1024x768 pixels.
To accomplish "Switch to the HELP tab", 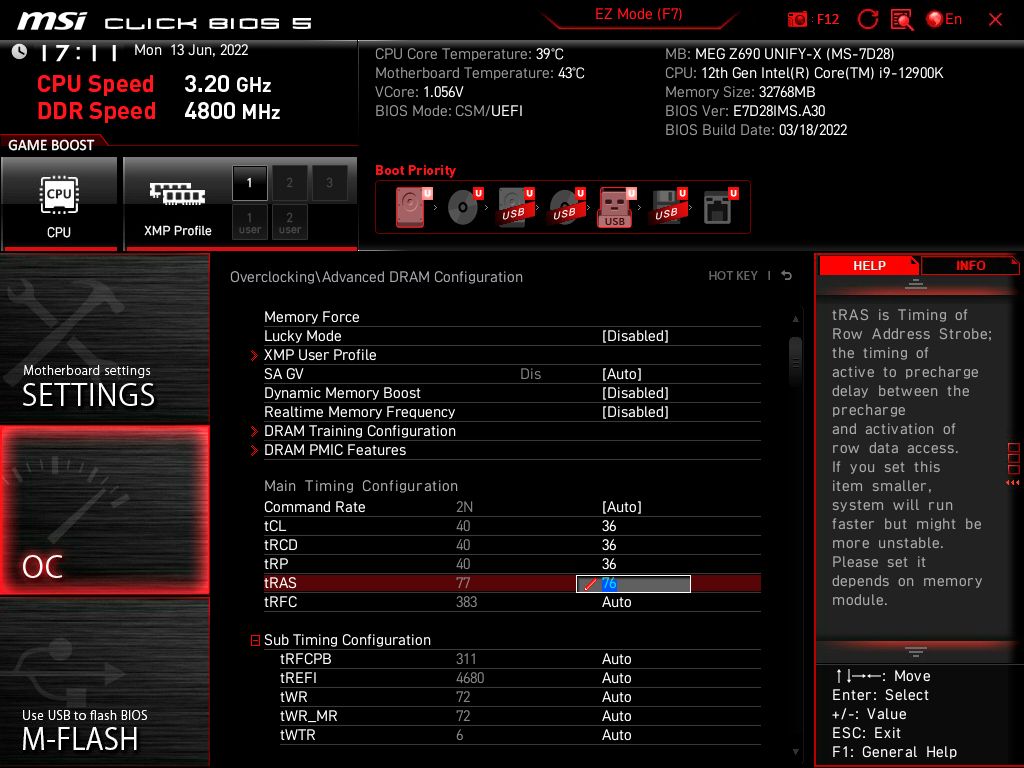I will click(868, 265).
